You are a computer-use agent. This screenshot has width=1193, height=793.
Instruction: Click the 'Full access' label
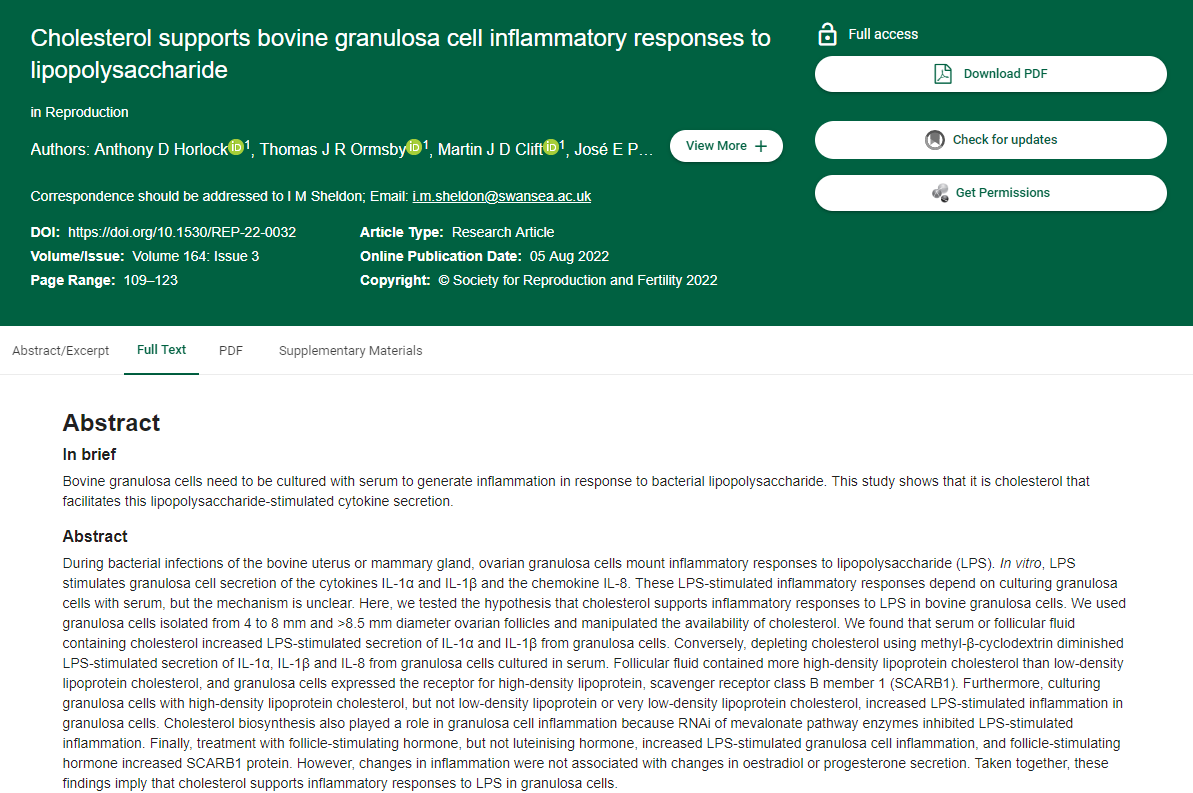(x=883, y=34)
